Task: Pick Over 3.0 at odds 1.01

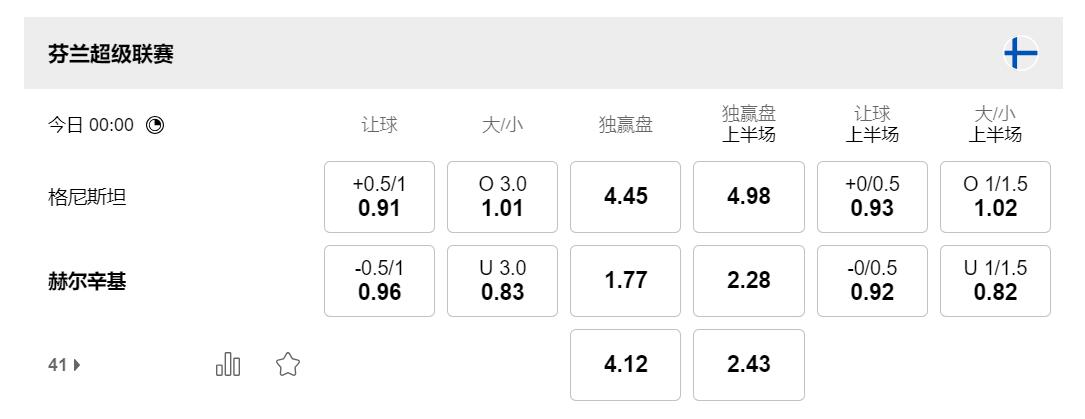Action: (503, 197)
